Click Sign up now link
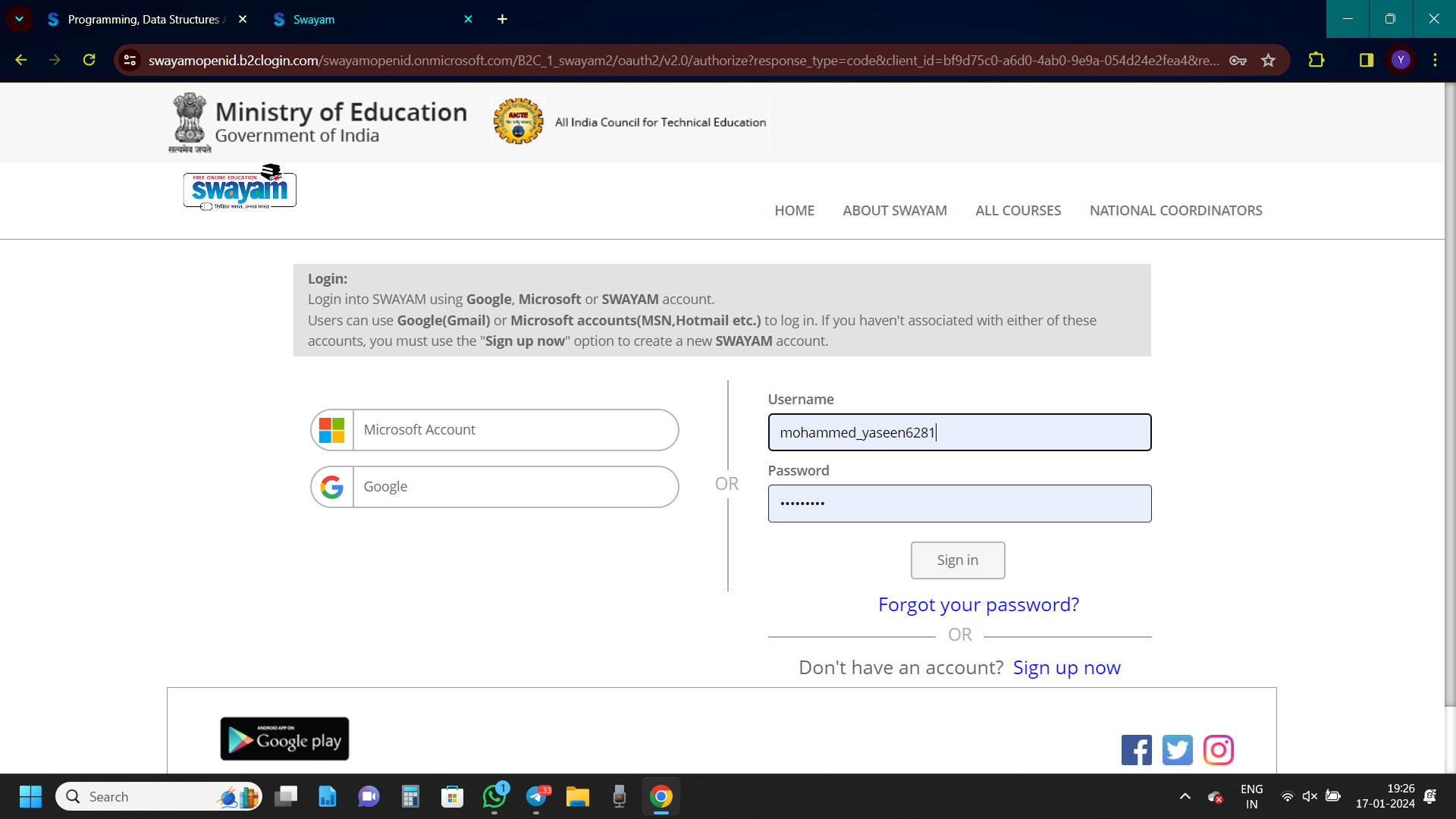 (x=1066, y=667)
